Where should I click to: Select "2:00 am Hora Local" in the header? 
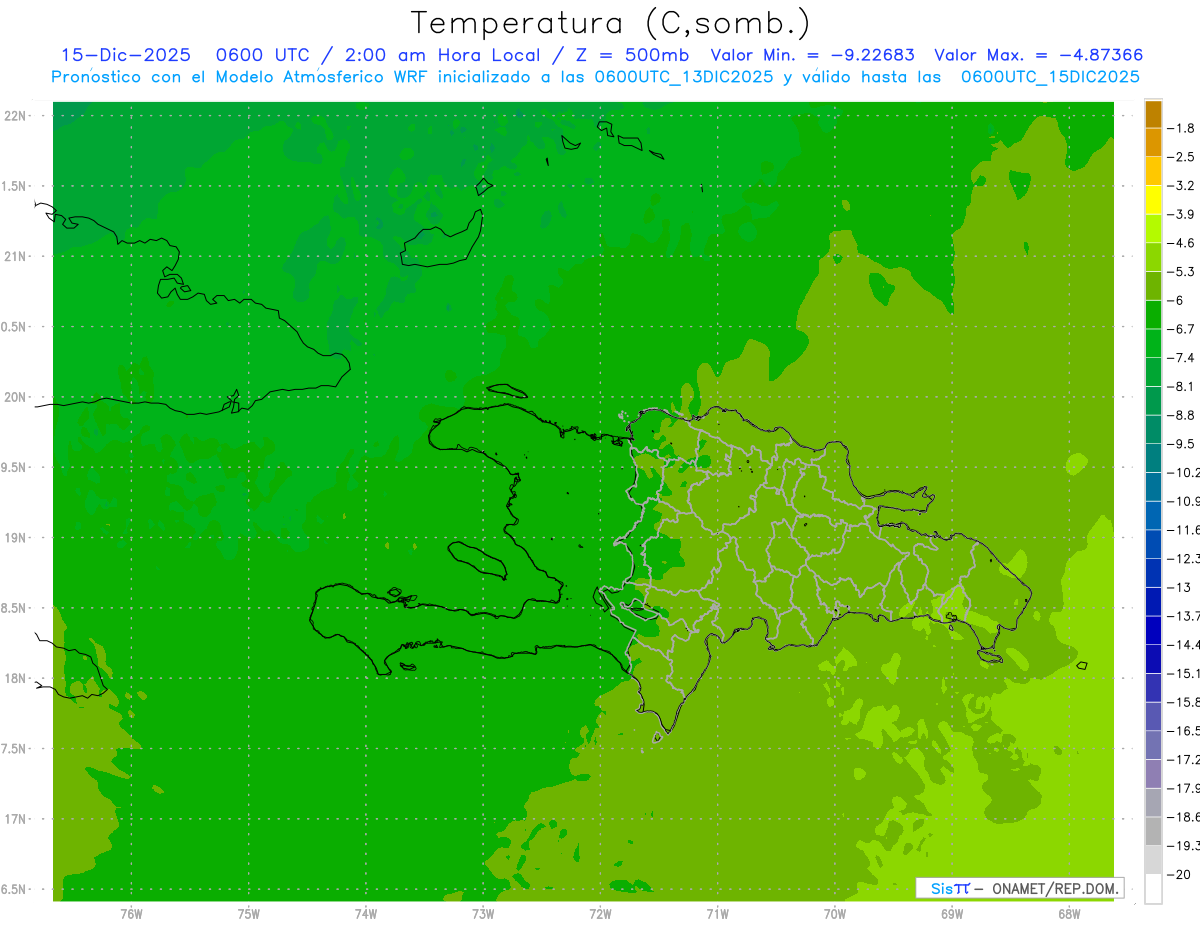tap(443, 56)
